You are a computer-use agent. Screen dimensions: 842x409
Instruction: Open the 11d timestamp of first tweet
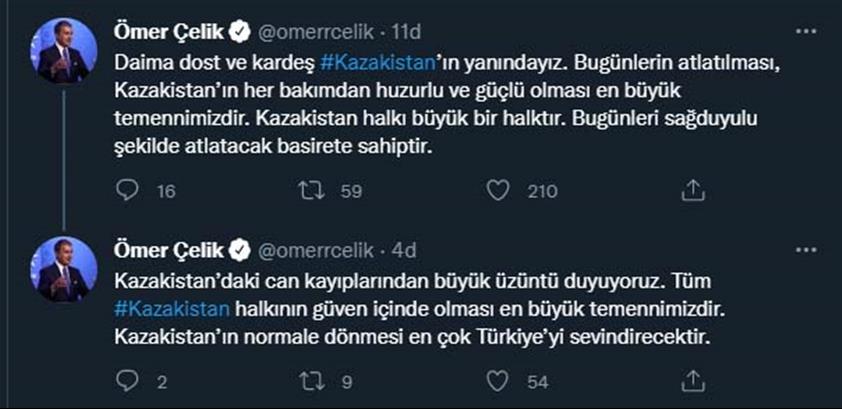[408, 34]
